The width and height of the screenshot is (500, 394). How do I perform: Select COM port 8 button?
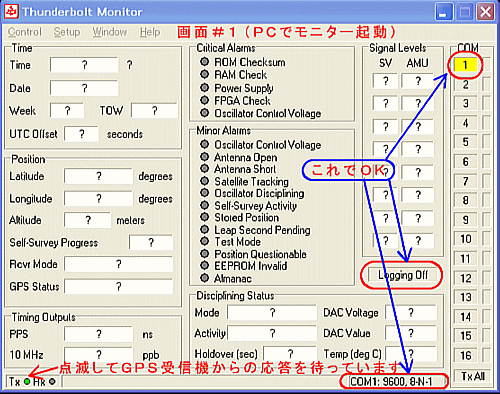tap(465, 200)
